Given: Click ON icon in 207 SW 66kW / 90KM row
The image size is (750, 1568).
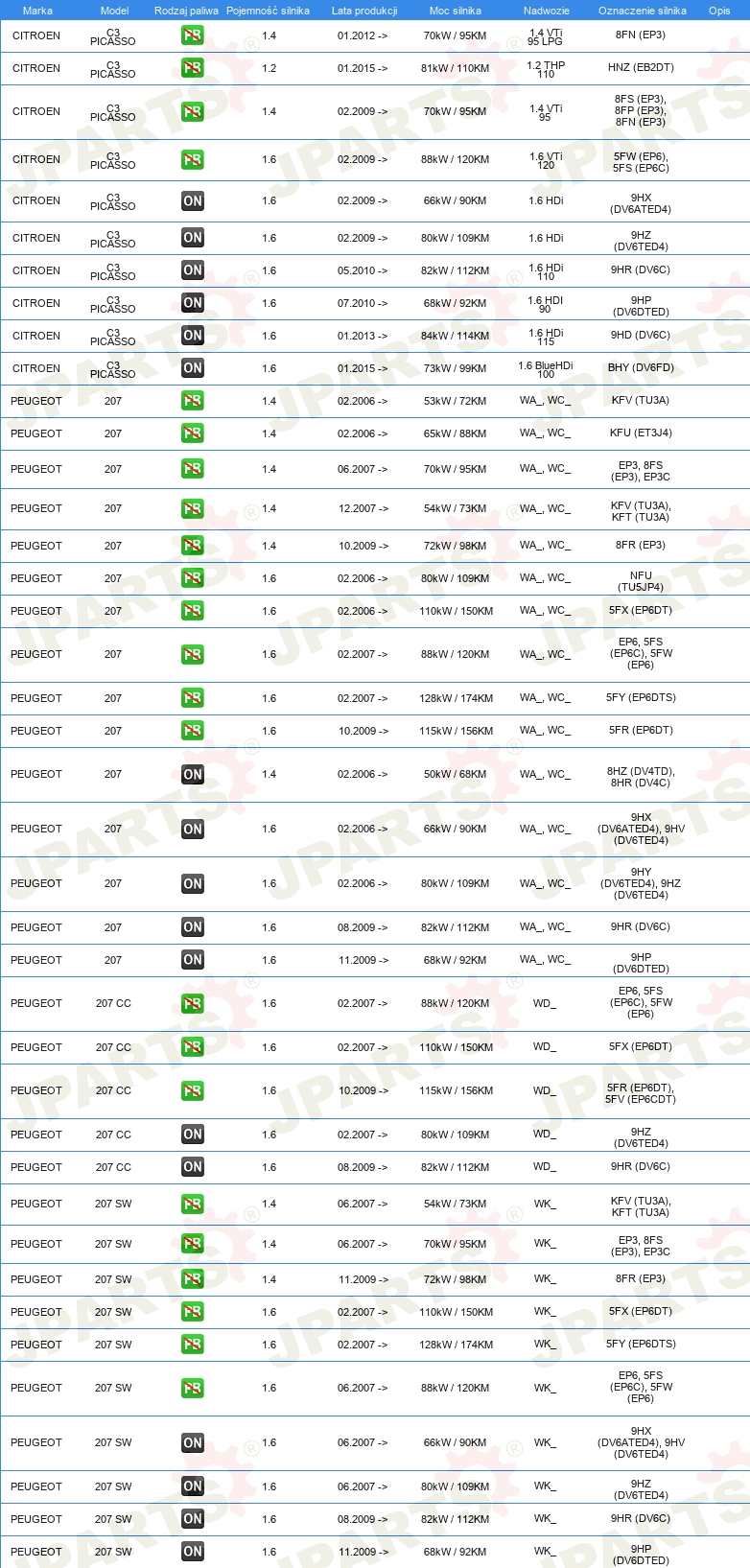Looking at the screenshot, I should 193,1442.
